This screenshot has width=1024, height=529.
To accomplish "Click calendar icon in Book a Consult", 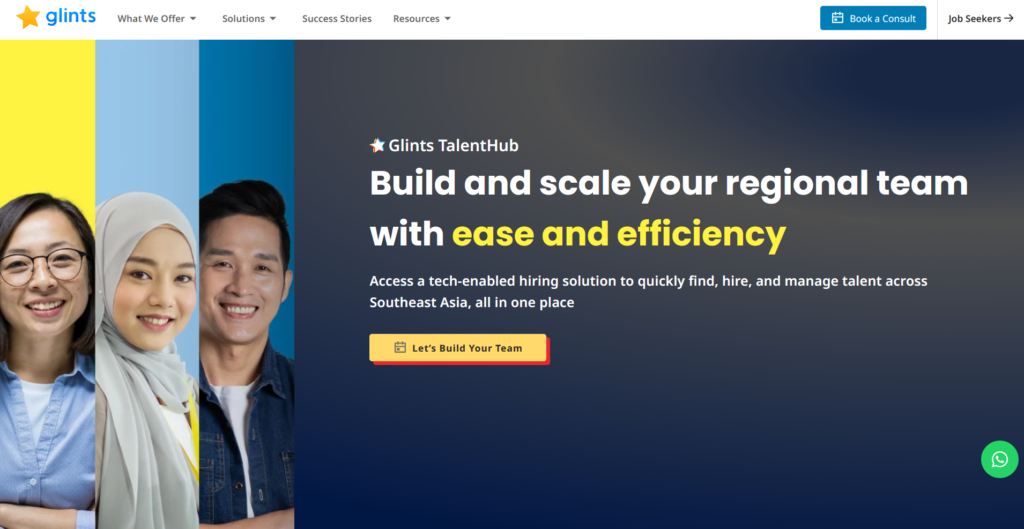I will point(837,18).
